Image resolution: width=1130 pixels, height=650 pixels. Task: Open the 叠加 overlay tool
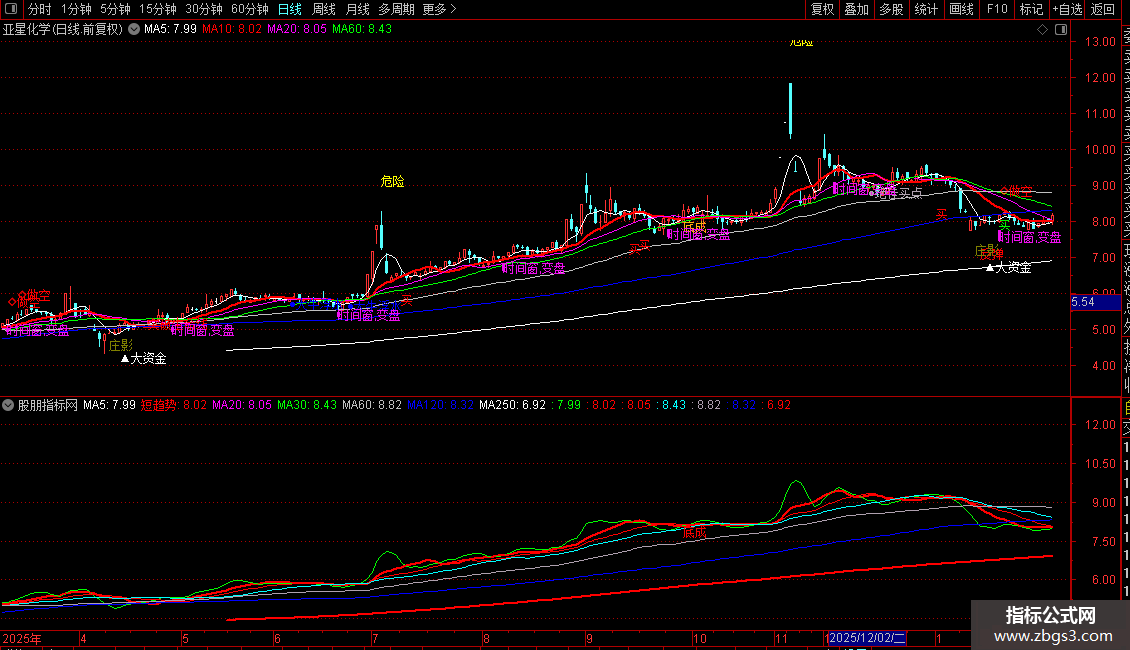point(856,9)
